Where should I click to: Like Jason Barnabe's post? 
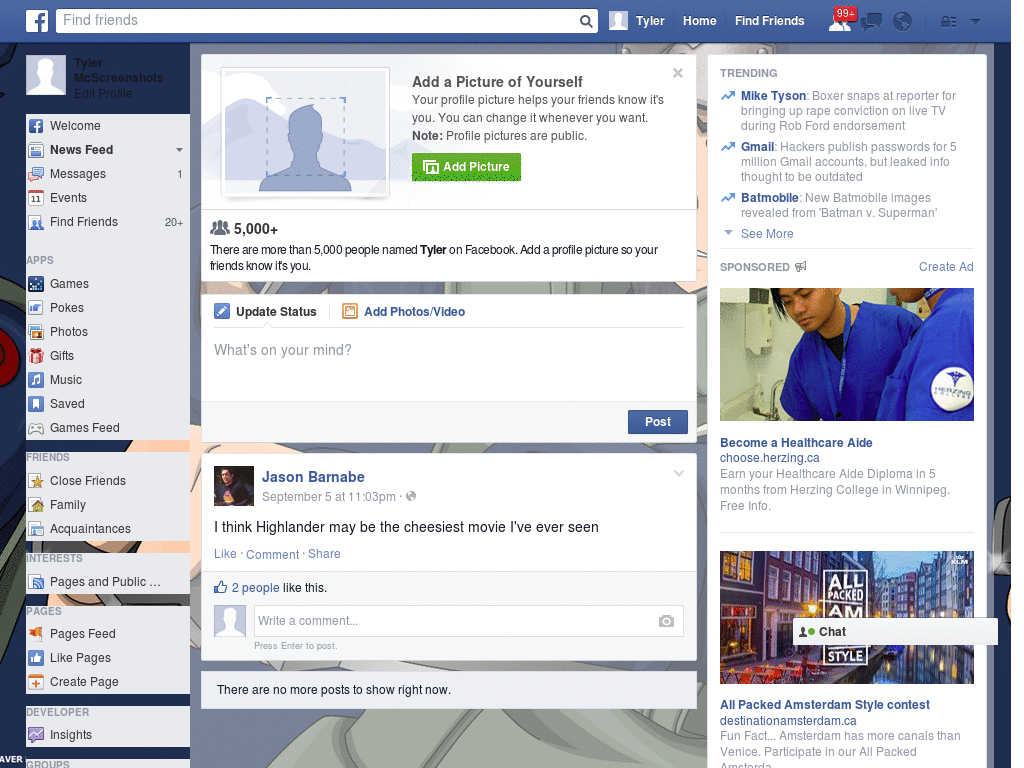coord(225,554)
